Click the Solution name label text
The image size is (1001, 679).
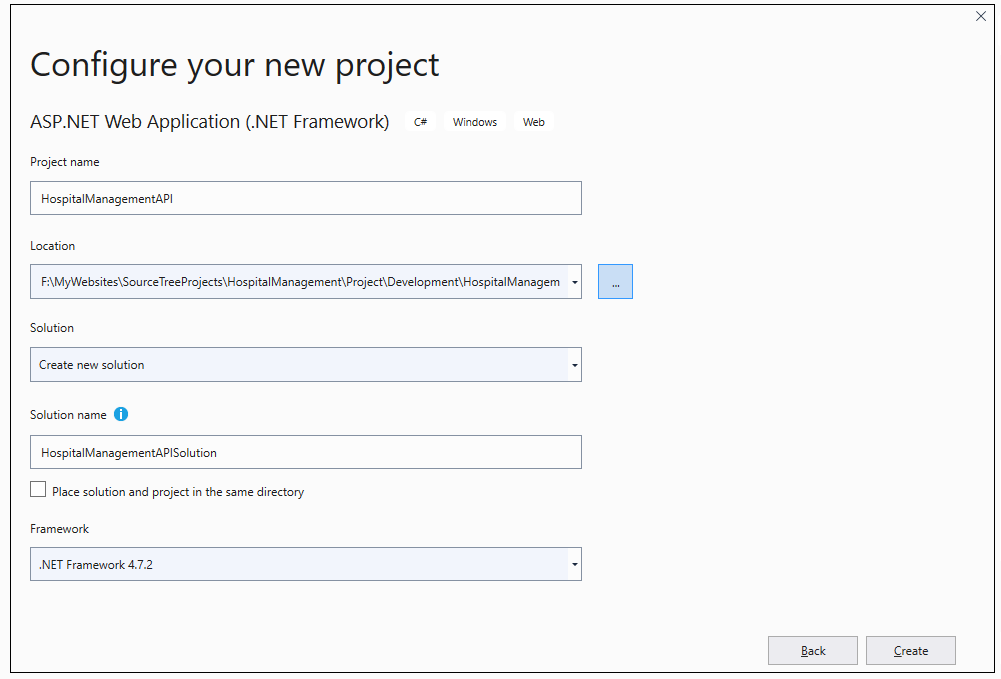point(68,415)
